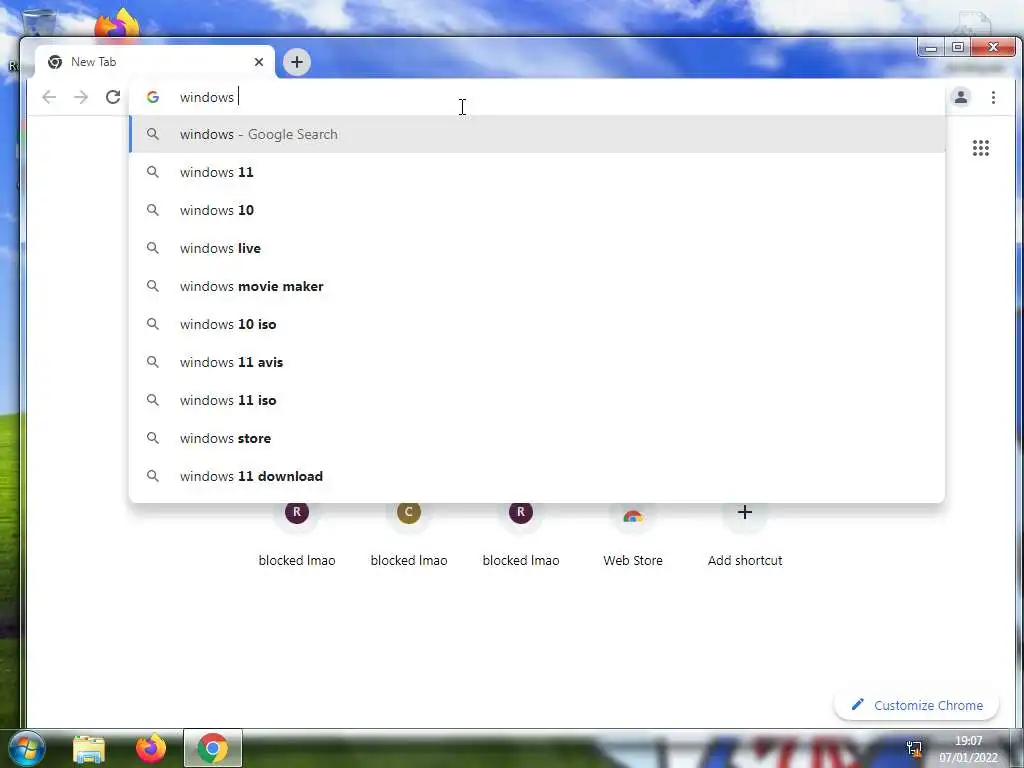The image size is (1024, 768).
Task: Click the Chrome taskbar button
Action: coord(213,748)
